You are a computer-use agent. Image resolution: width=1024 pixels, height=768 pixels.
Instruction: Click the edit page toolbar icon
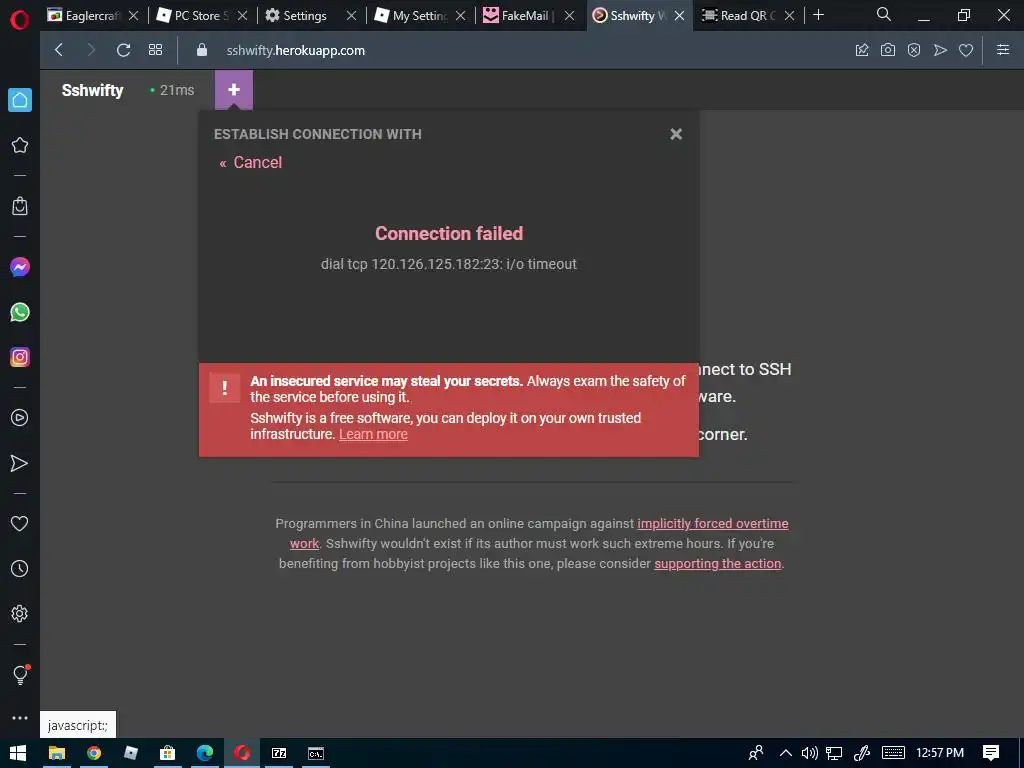point(862,50)
